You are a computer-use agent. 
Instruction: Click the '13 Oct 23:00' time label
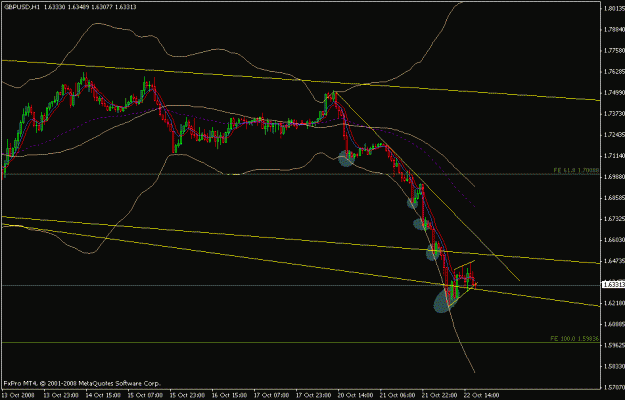point(59,395)
